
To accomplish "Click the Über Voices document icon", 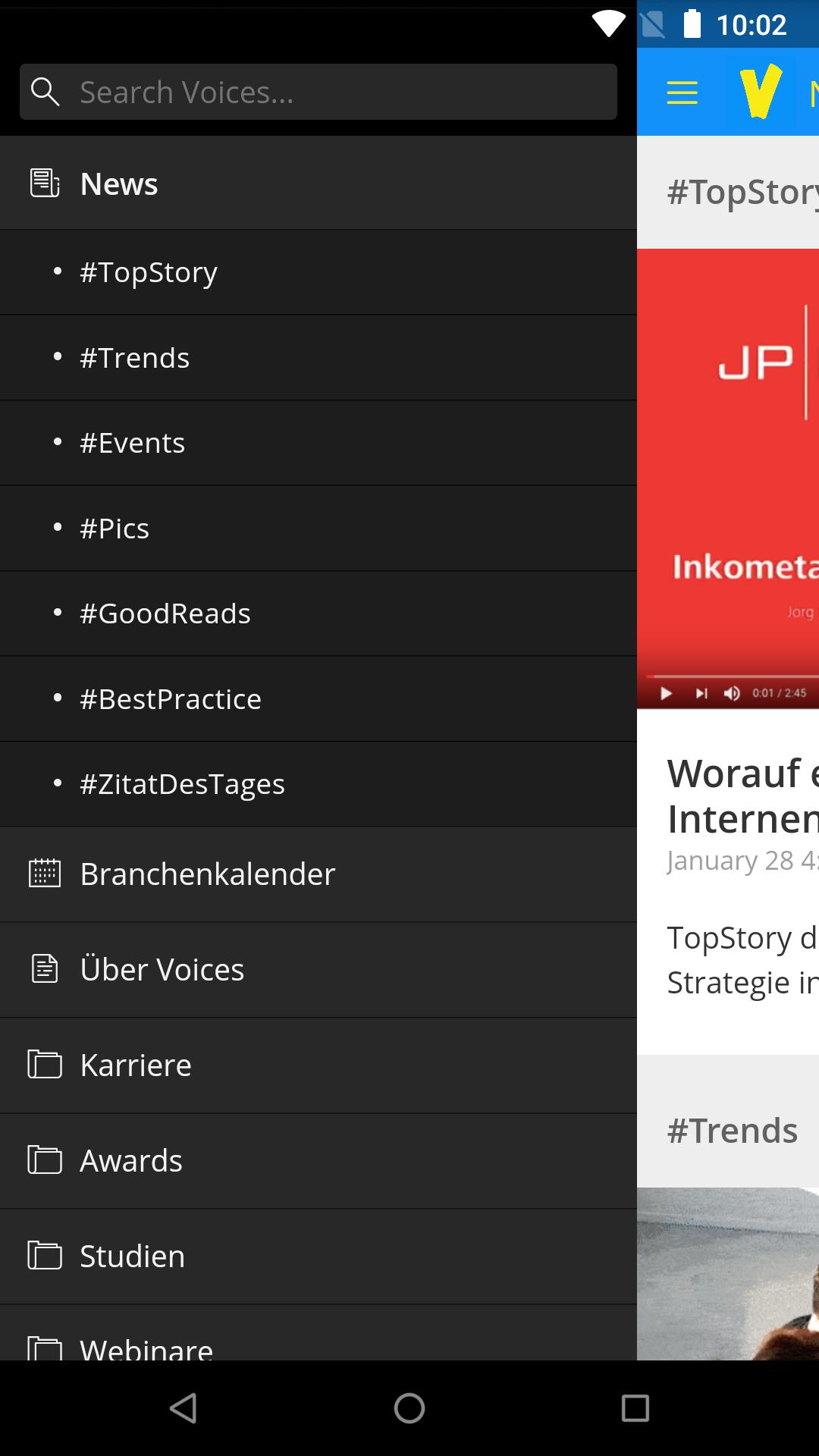I will pyautogui.click(x=45, y=968).
